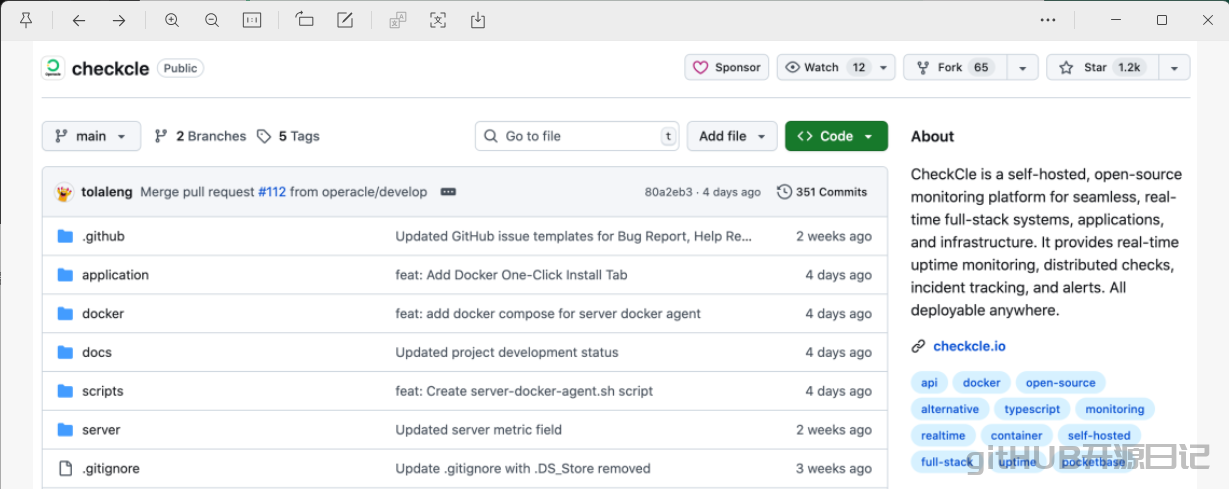
Task: Open commit 'Updated server metric field'
Action: [x=478, y=430]
